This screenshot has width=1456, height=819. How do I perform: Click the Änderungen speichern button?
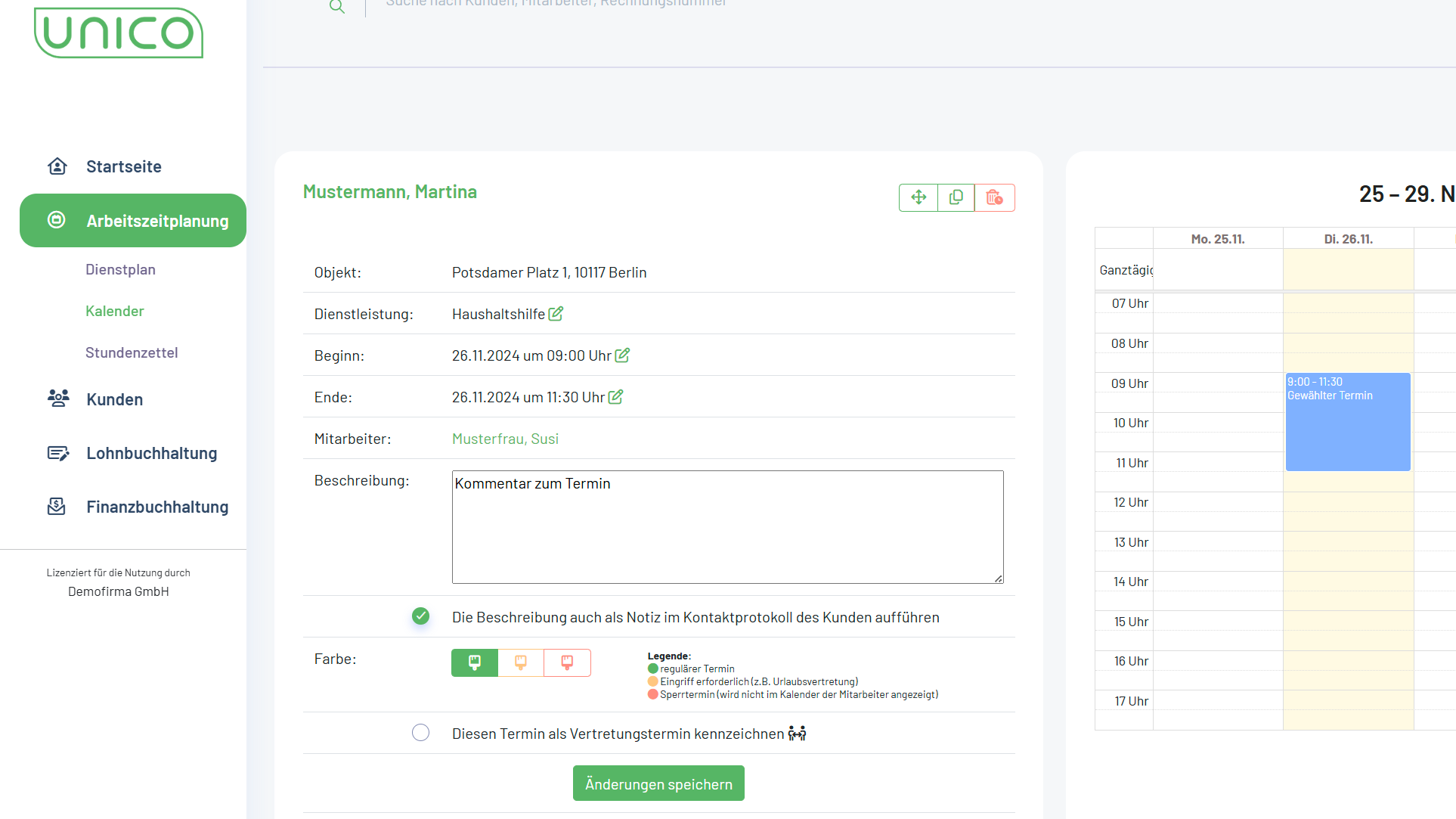tap(658, 783)
